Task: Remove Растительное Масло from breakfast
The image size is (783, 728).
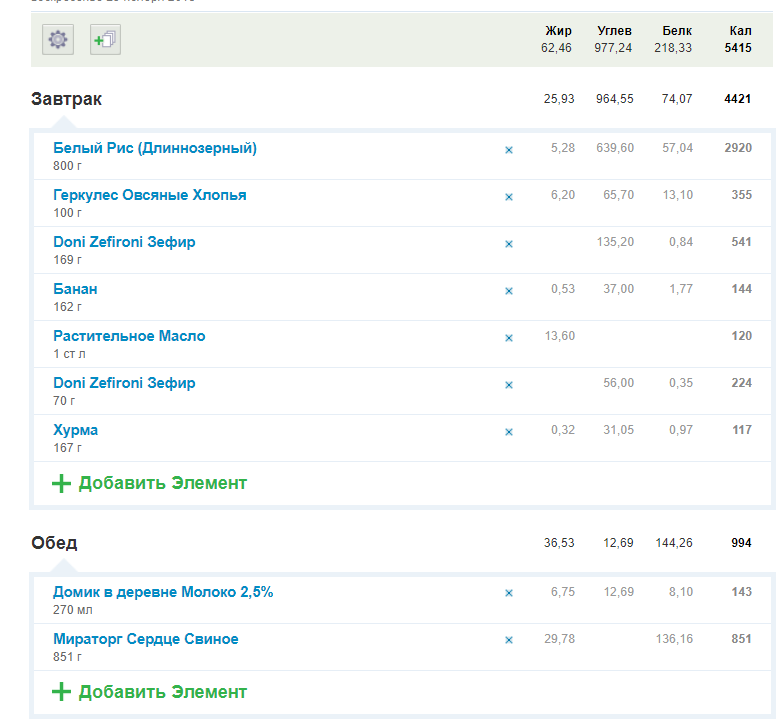Action: point(508,338)
